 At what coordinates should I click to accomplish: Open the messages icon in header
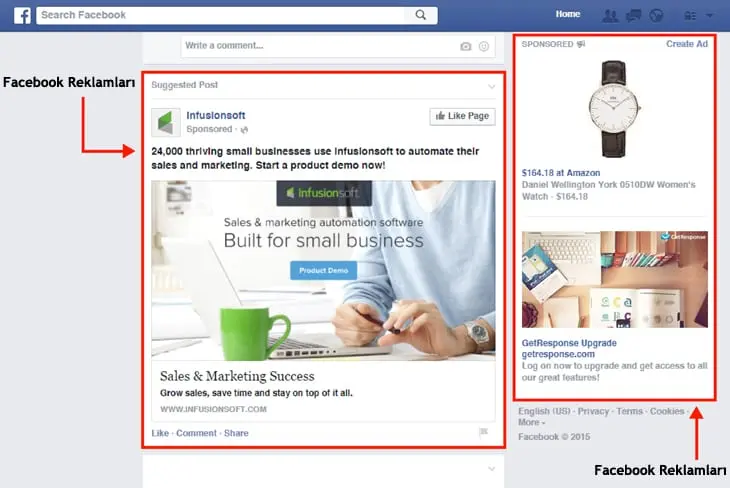[x=634, y=15]
